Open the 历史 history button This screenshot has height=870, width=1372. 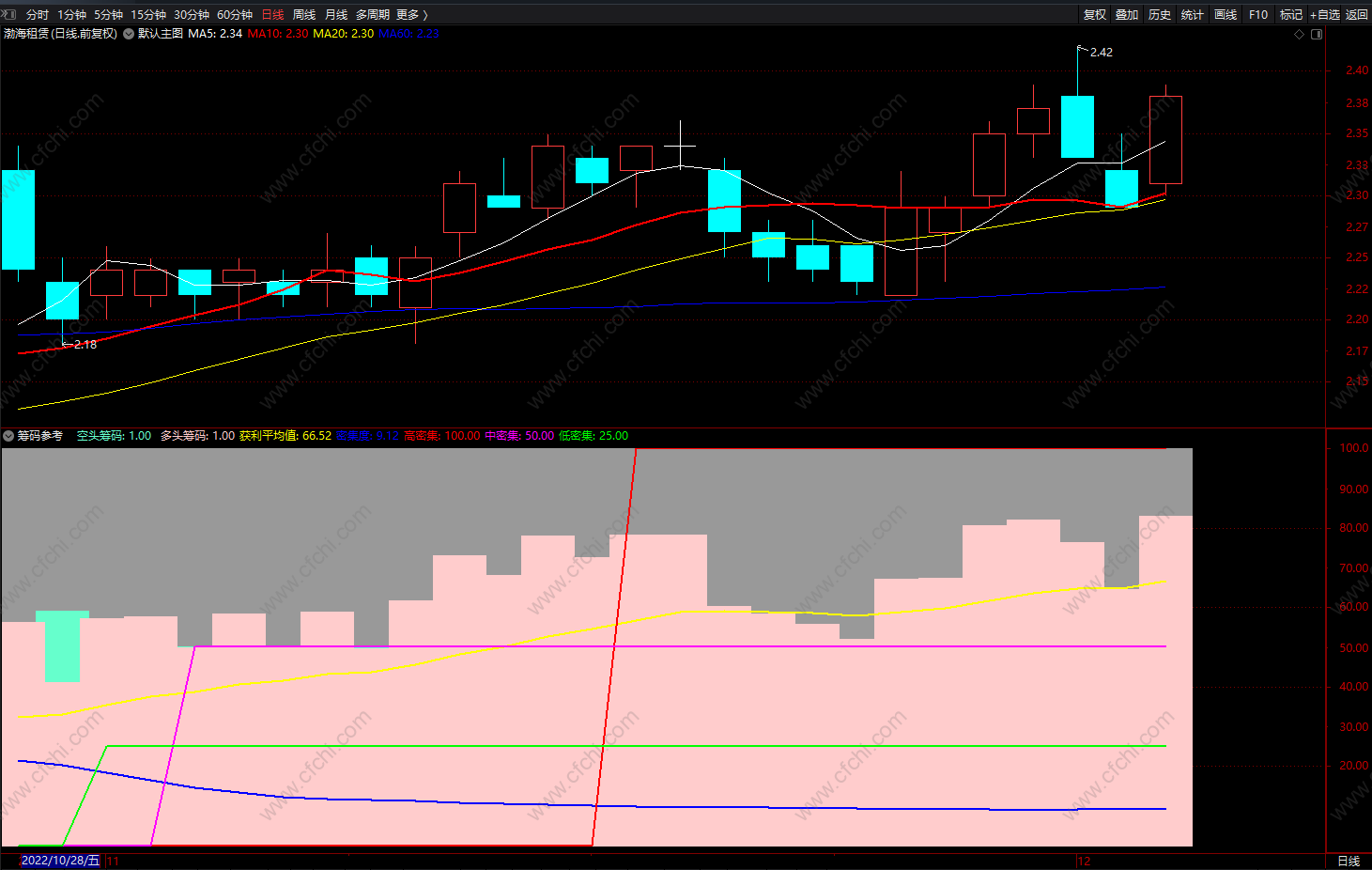coord(1160,14)
